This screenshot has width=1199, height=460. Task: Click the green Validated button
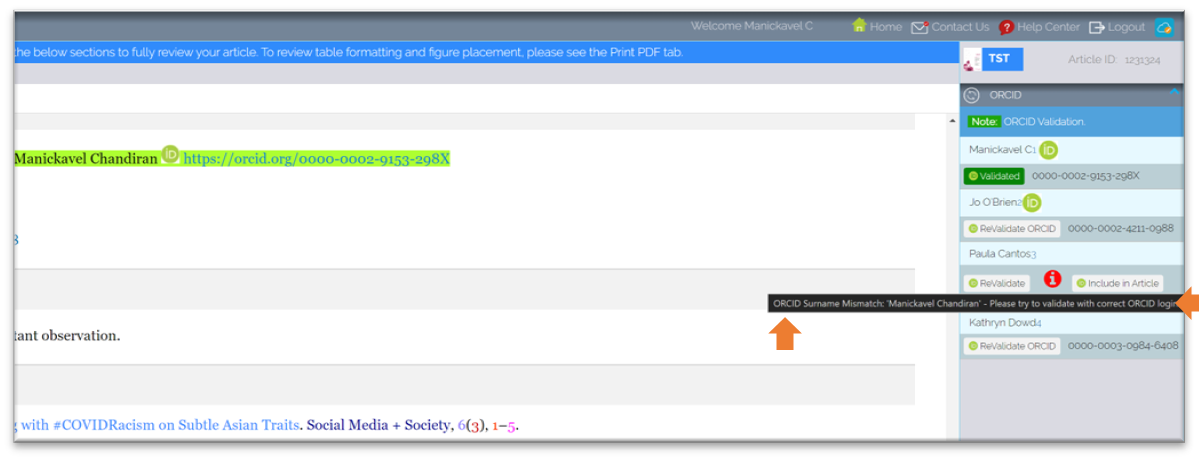click(x=994, y=176)
